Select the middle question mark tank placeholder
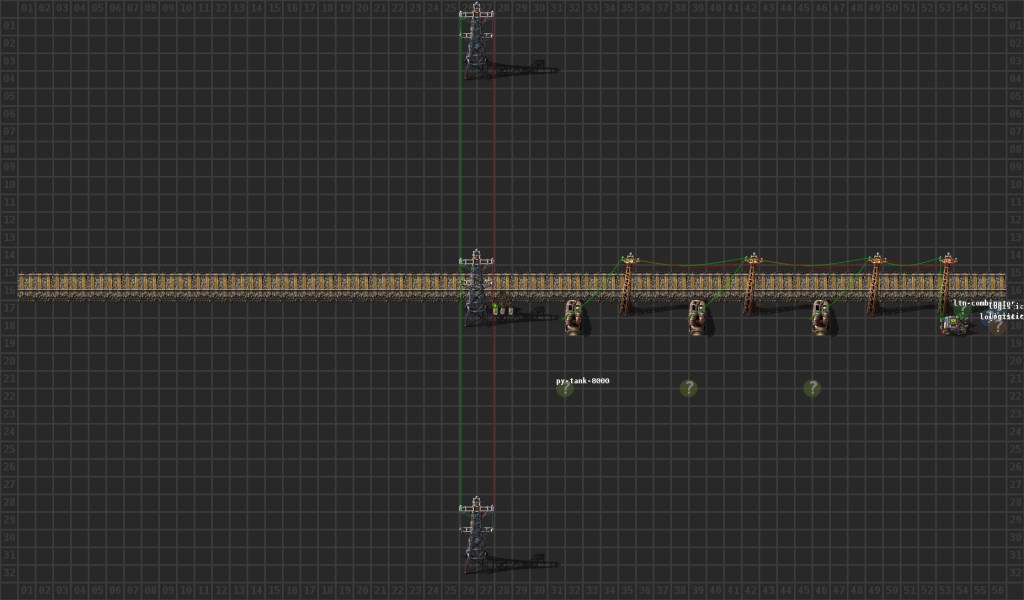 tap(688, 388)
